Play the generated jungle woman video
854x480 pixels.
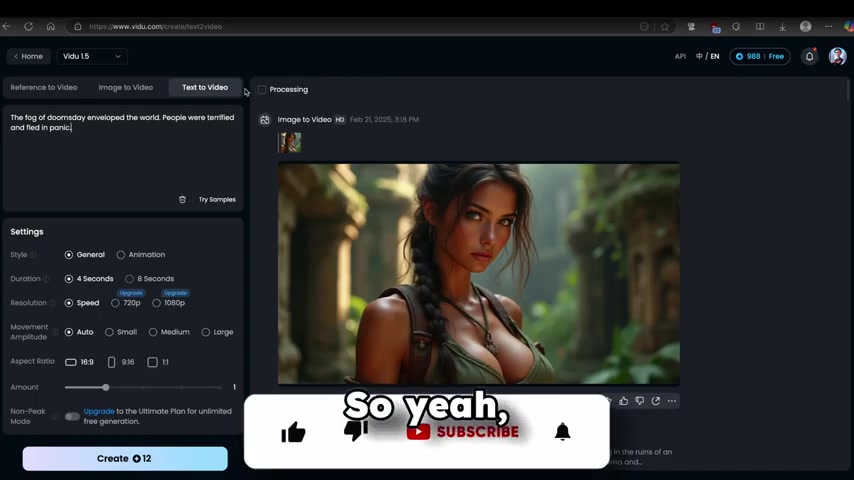[x=479, y=274]
